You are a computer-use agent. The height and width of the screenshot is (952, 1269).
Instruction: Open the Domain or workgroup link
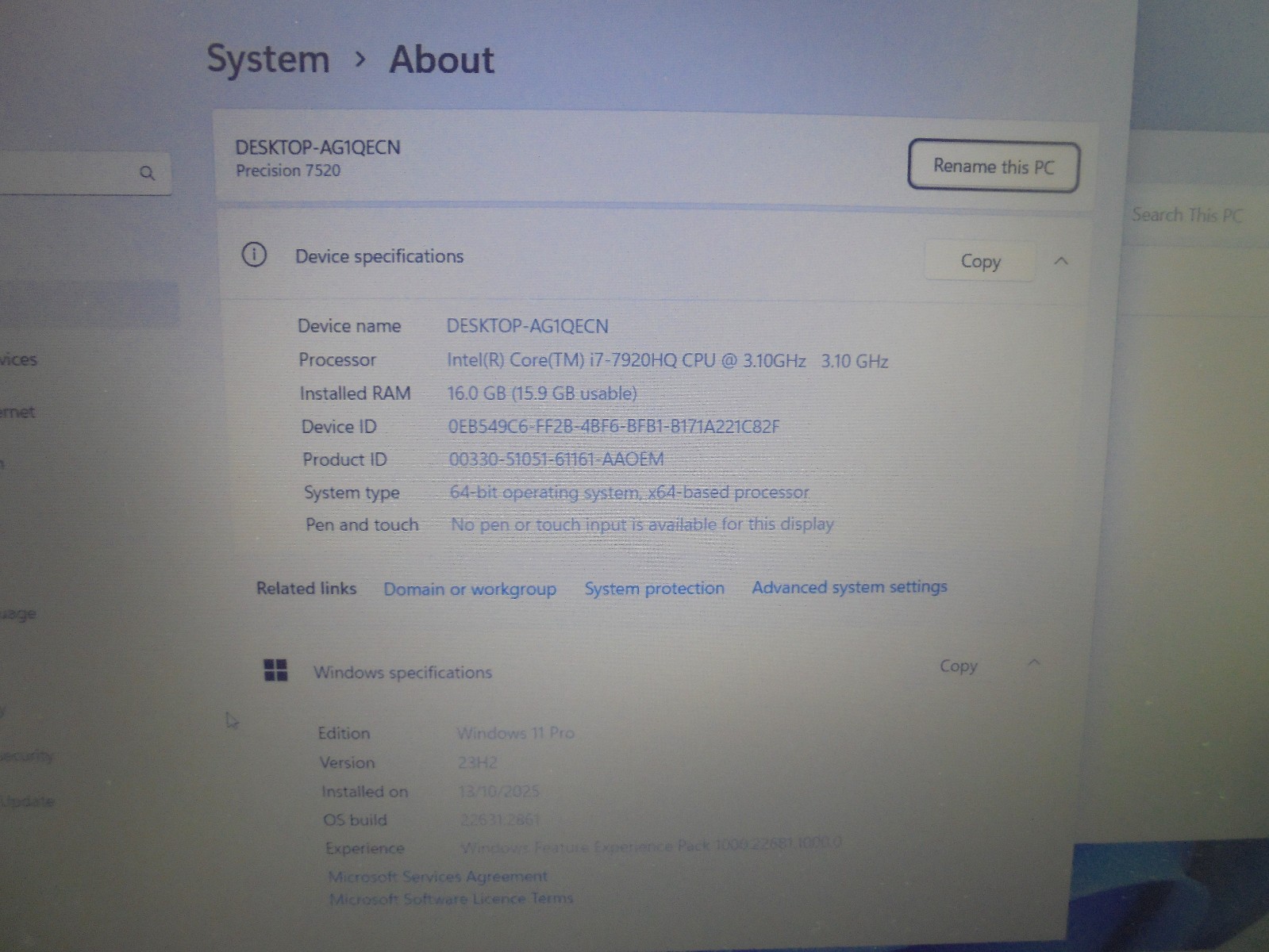tap(470, 589)
